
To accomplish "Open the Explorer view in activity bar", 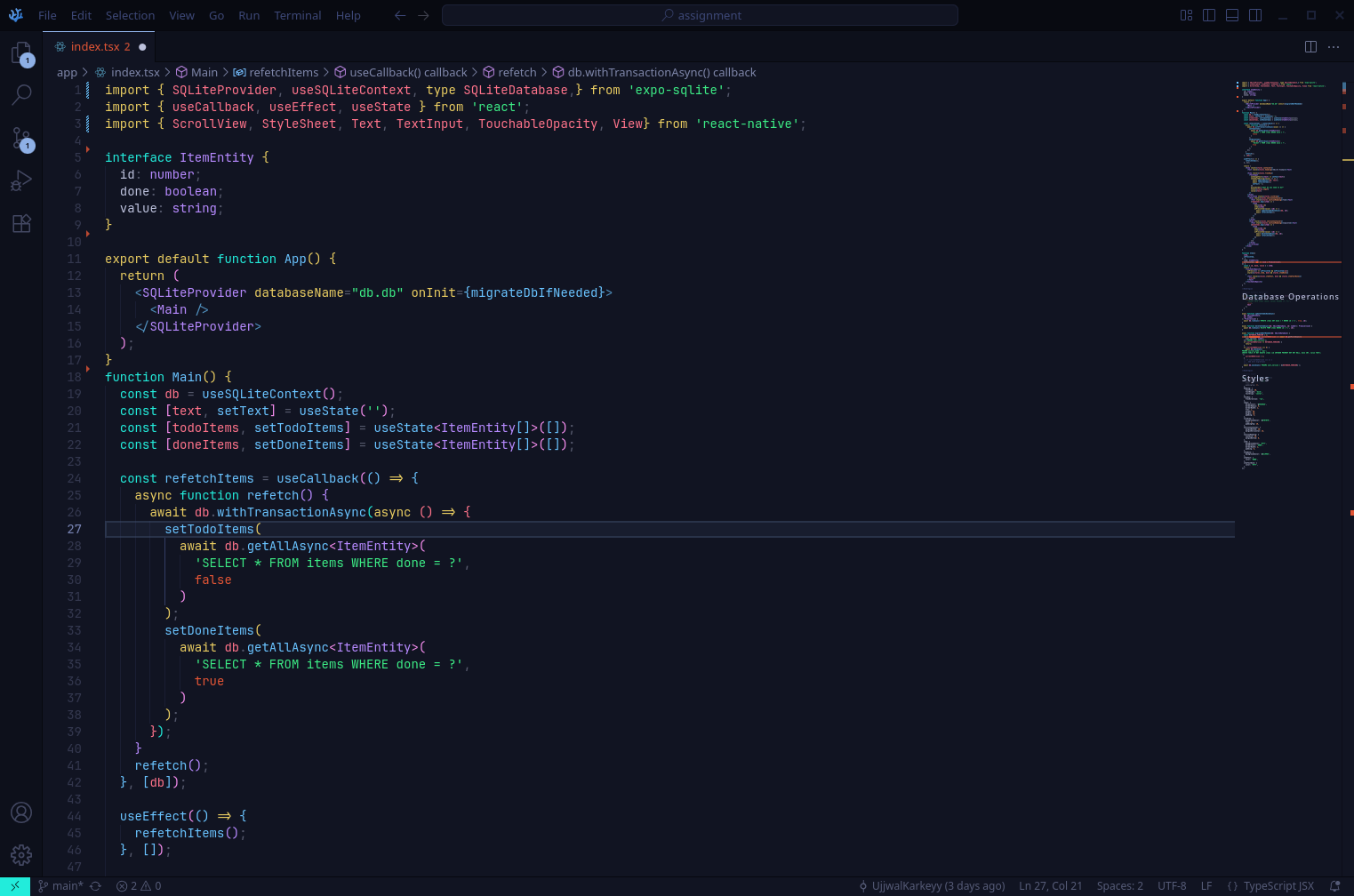I will tap(21, 54).
